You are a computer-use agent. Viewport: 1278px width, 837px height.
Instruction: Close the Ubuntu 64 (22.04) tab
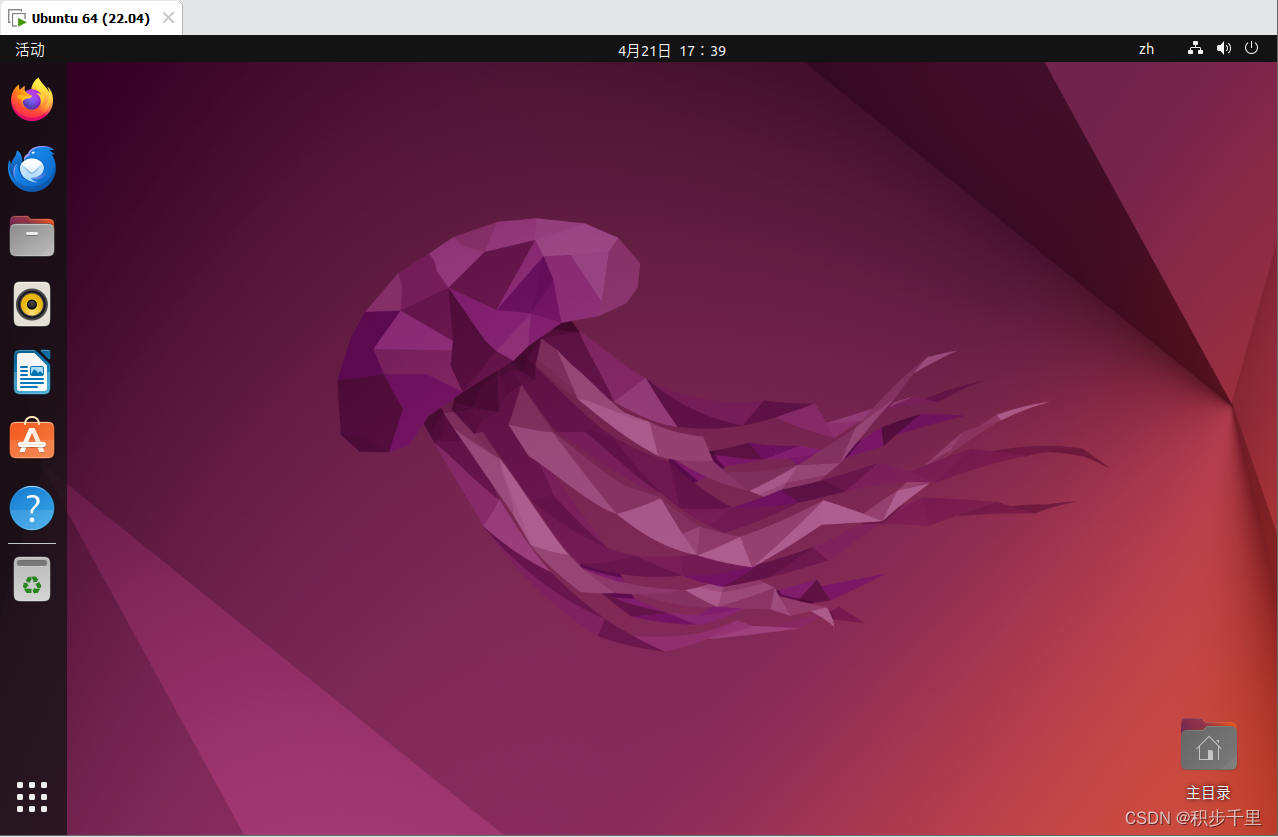click(168, 18)
